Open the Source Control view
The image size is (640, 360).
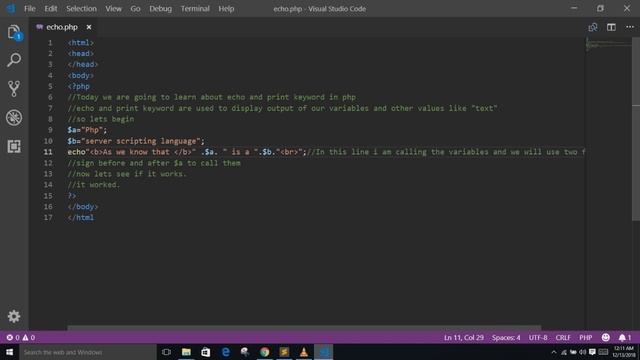pos(14,89)
